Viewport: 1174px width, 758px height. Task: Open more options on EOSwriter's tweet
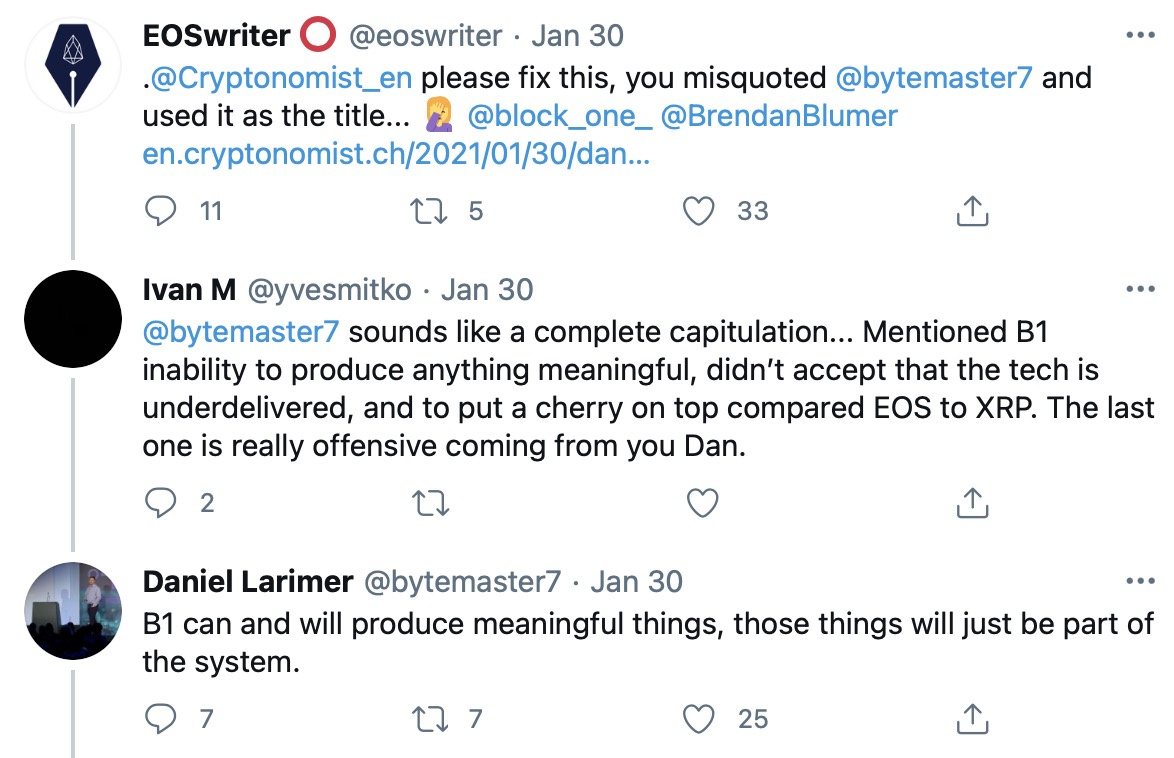(x=1140, y=35)
